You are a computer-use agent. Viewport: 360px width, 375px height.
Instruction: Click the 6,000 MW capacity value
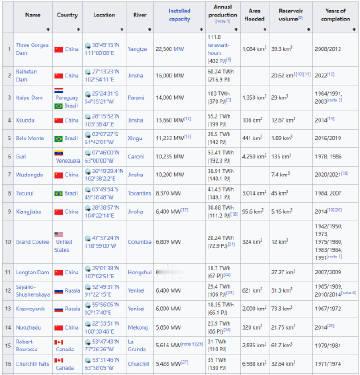pos(169,309)
